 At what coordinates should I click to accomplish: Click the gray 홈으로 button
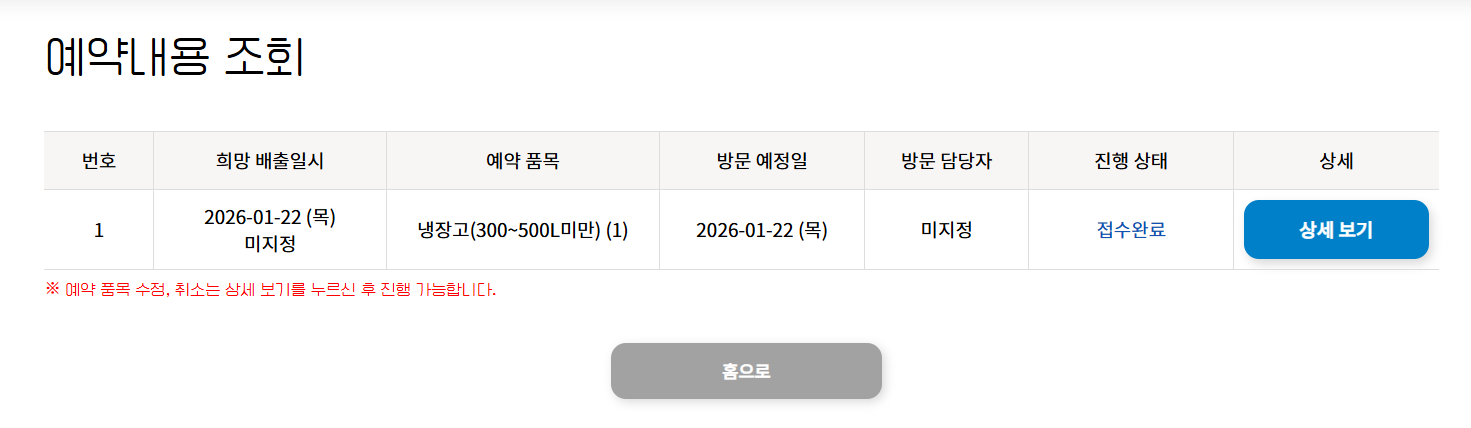(x=746, y=371)
